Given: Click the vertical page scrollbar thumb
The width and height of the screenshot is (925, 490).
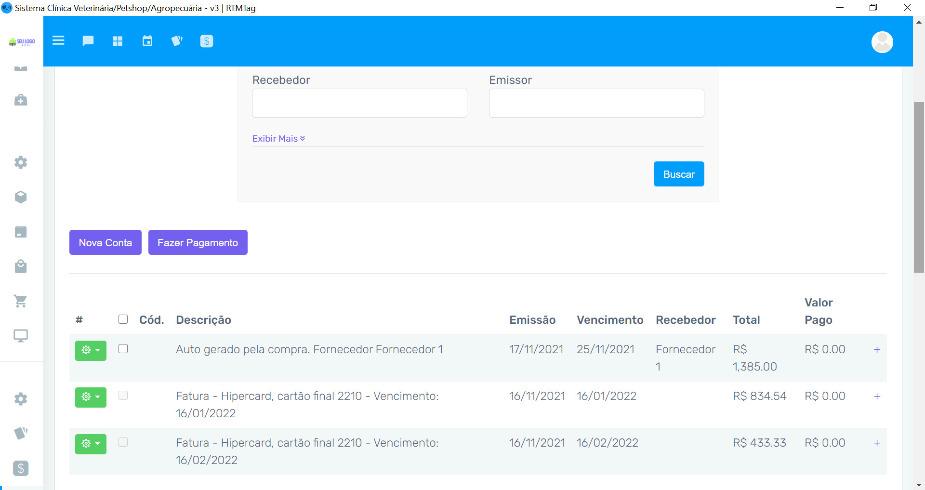Looking at the screenshot, I should click(919, 186).
